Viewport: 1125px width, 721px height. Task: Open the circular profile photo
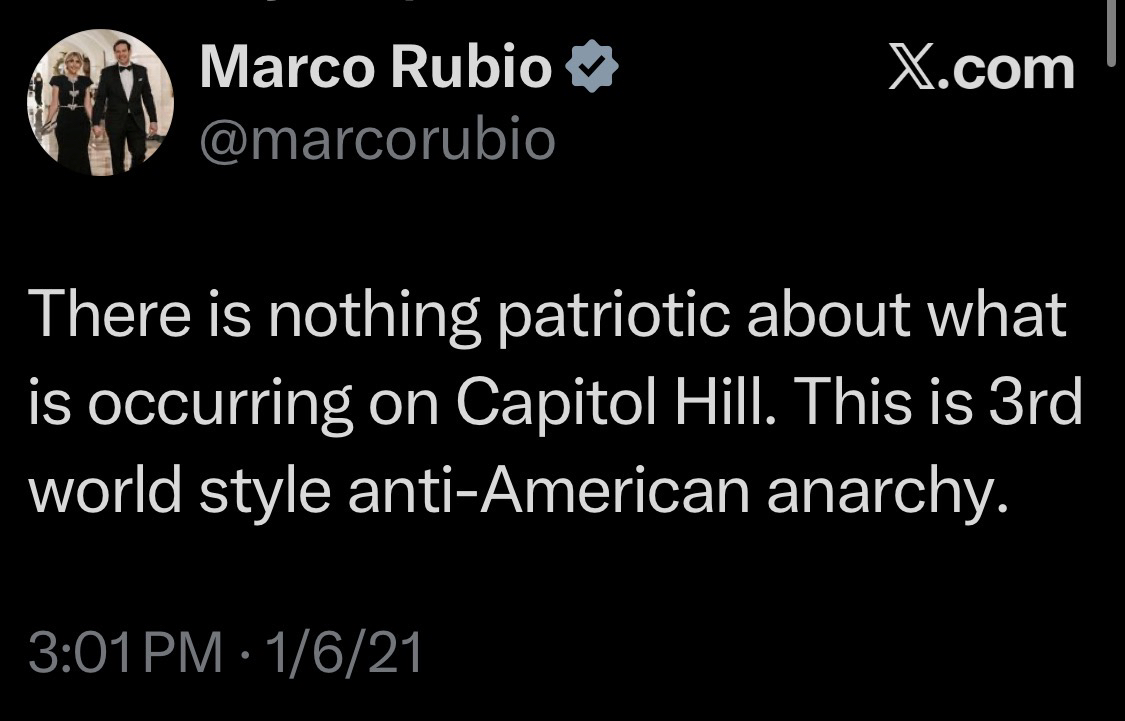(100, 102)
